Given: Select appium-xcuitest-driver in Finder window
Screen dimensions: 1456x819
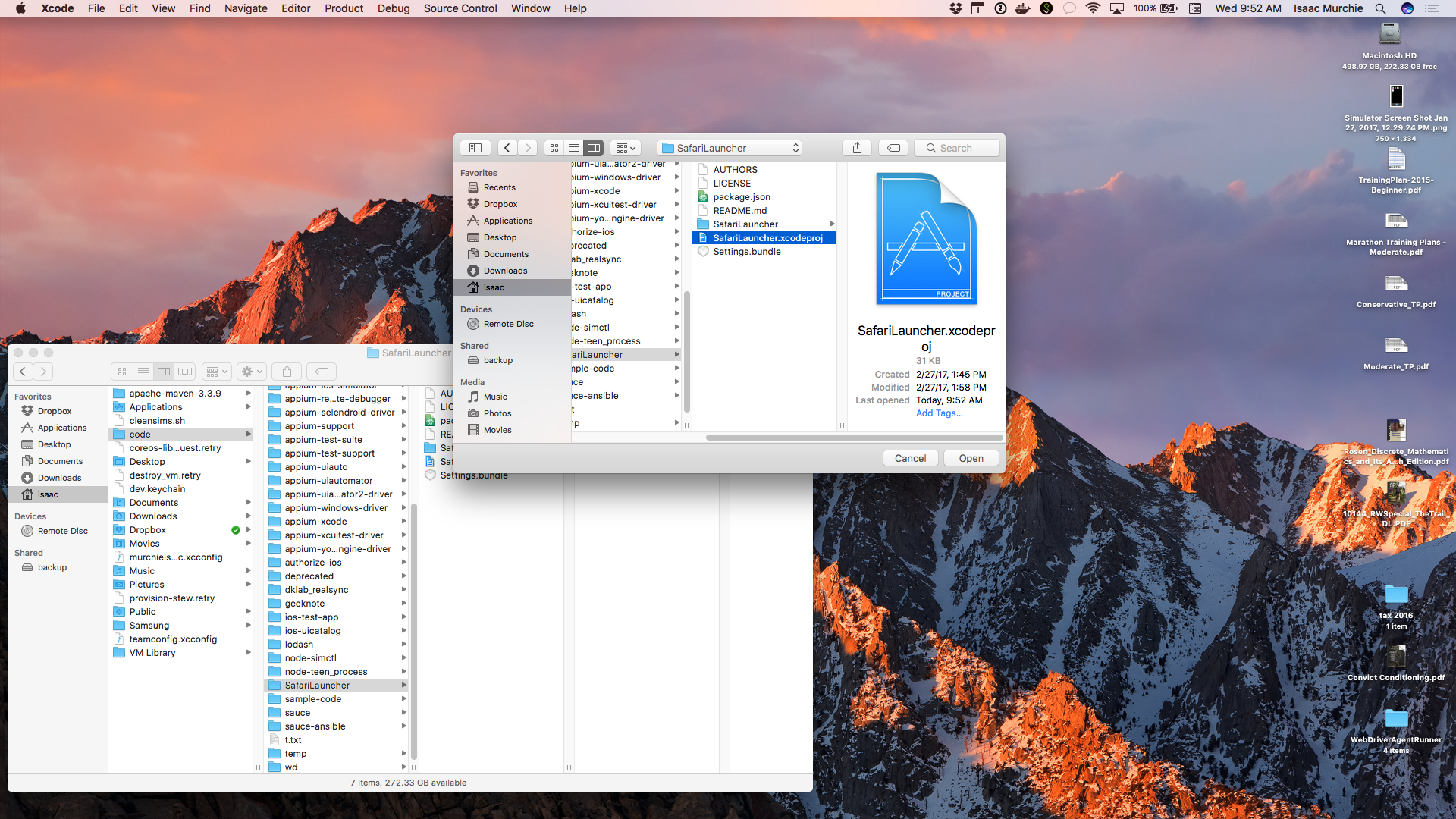Looking at the screenshot, I should (x=336, y=535).
